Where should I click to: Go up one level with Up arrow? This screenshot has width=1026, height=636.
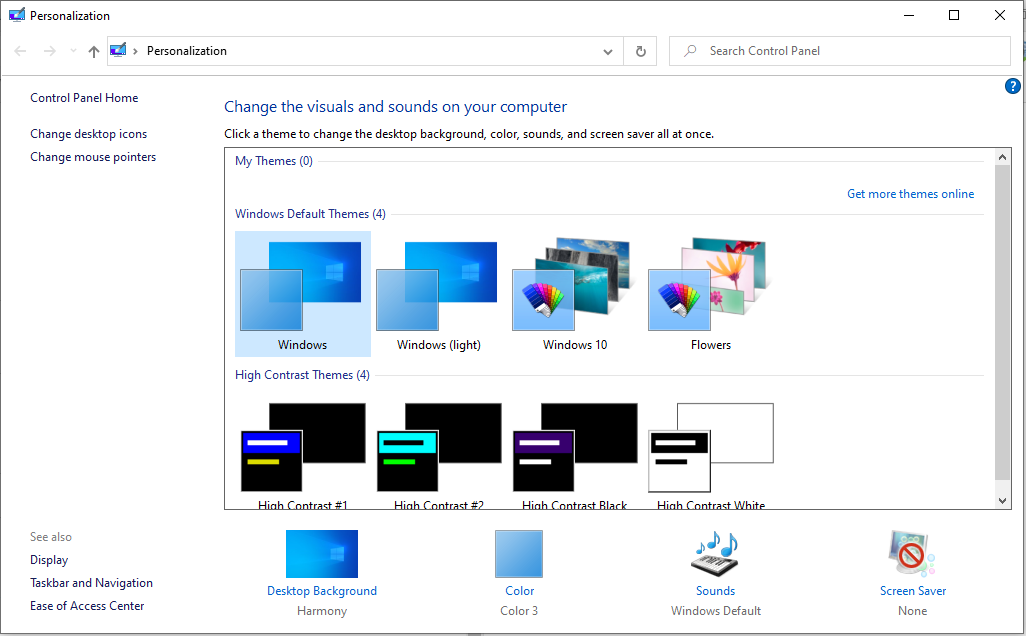click(x=94, y=51)
